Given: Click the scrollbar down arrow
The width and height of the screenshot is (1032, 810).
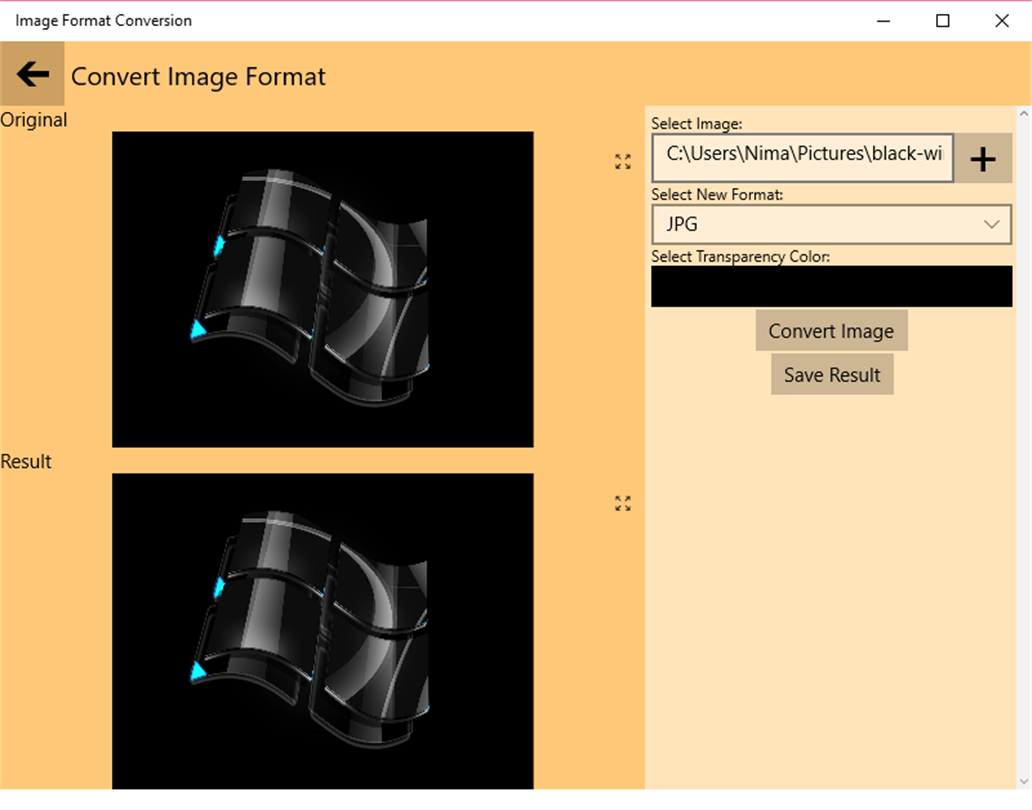Looking at the screenshot, I should 1024,781.
